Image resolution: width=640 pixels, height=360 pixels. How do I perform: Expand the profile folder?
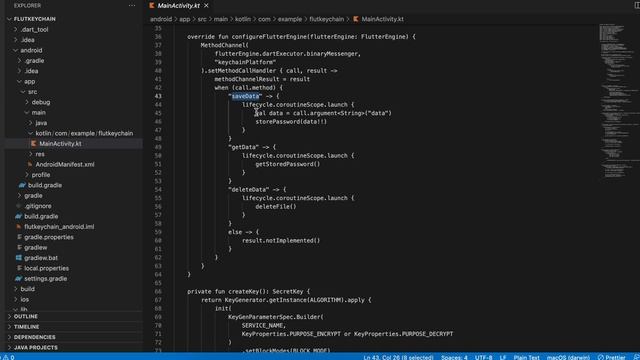(27, 175)
